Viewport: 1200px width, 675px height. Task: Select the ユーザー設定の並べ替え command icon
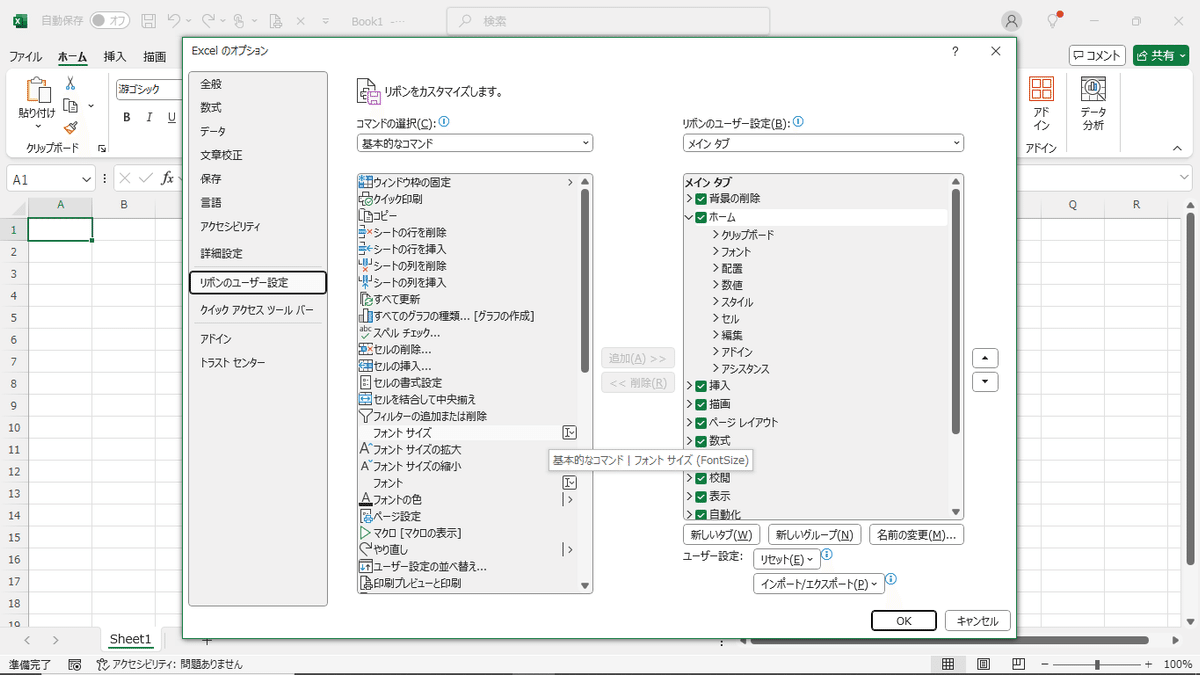click(x=365, y=566)
